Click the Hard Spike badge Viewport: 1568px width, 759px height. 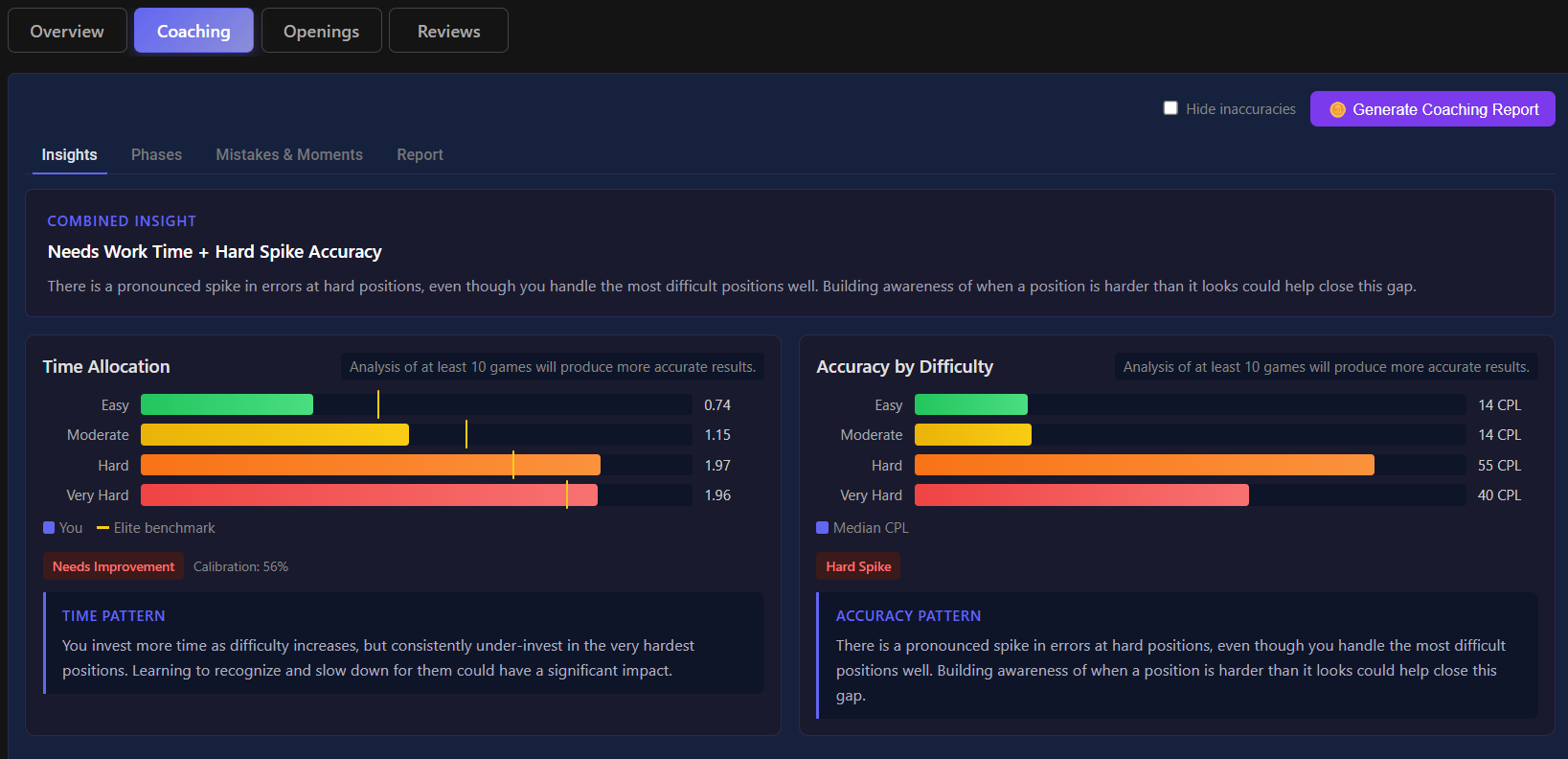tap(858, 566)
